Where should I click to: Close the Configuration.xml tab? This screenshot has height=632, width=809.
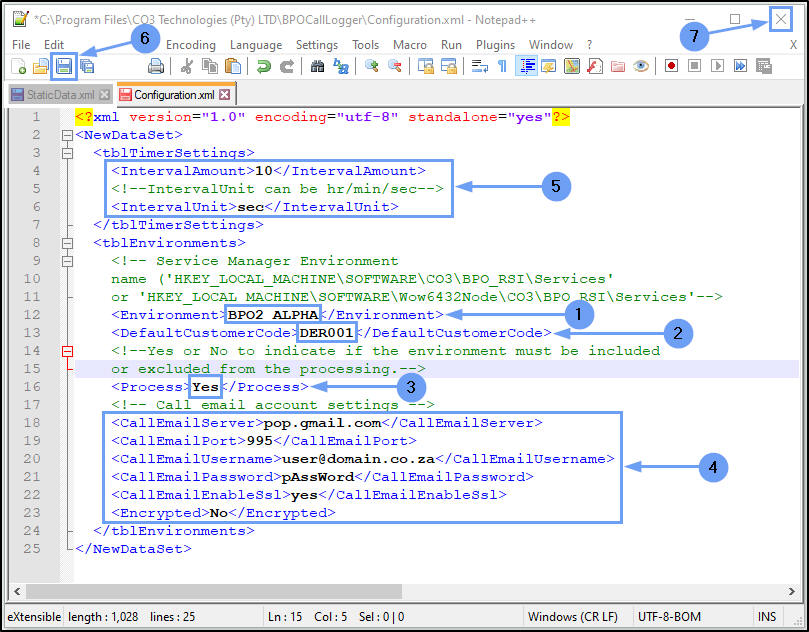(224, 95)
